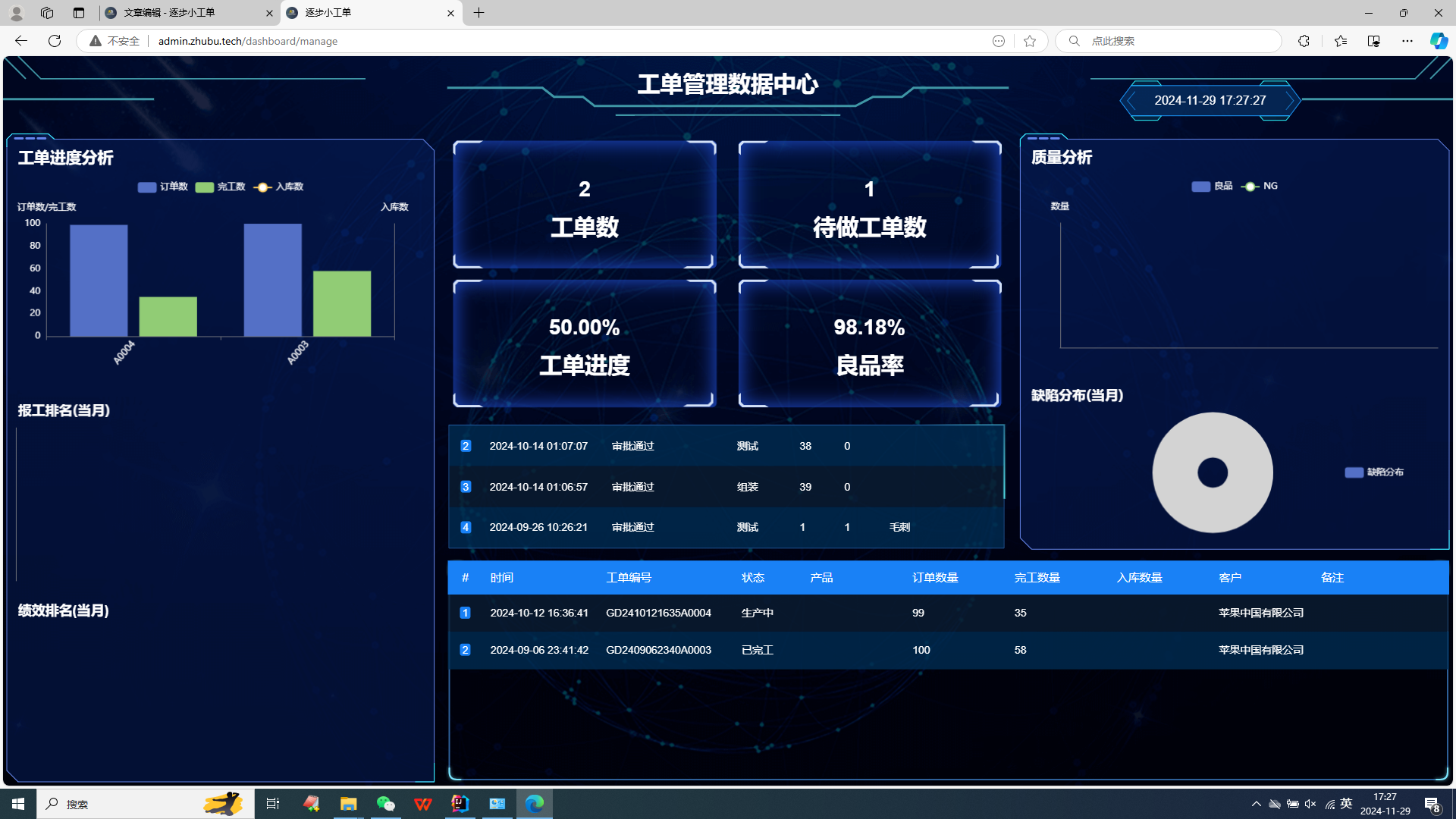The image size is (1456, 819).
Task: Open Copilot icon in browser toolbar
Action: tap(1438, 41)
